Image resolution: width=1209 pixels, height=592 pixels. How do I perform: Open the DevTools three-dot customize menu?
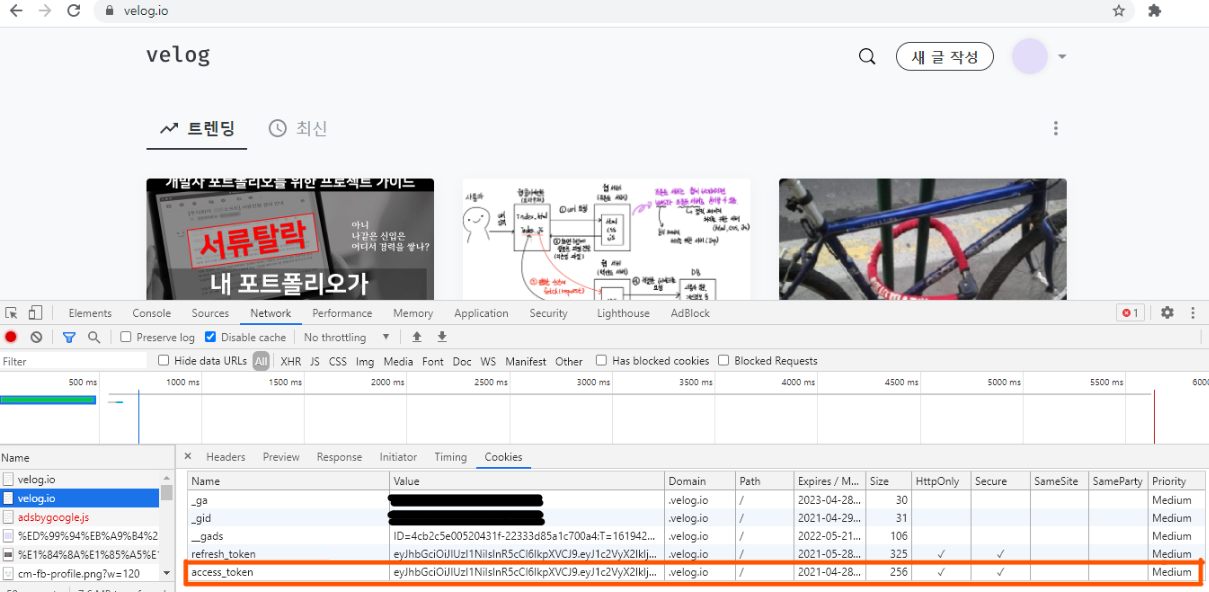click(1193, 313)
